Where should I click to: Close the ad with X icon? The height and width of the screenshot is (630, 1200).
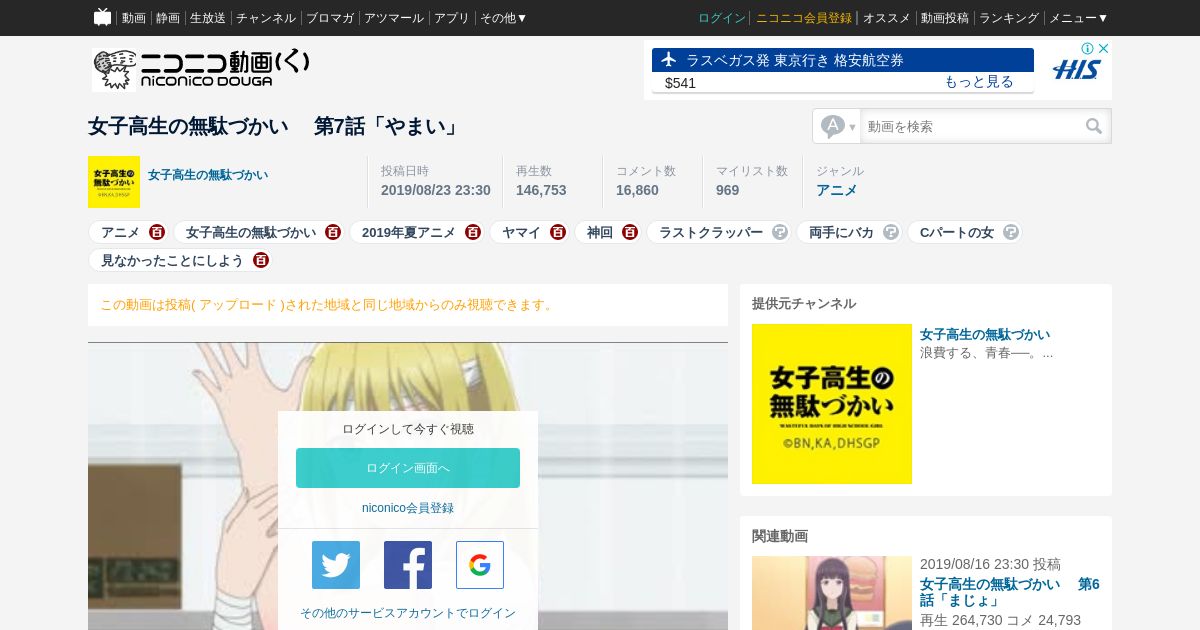coord(1103,48)
